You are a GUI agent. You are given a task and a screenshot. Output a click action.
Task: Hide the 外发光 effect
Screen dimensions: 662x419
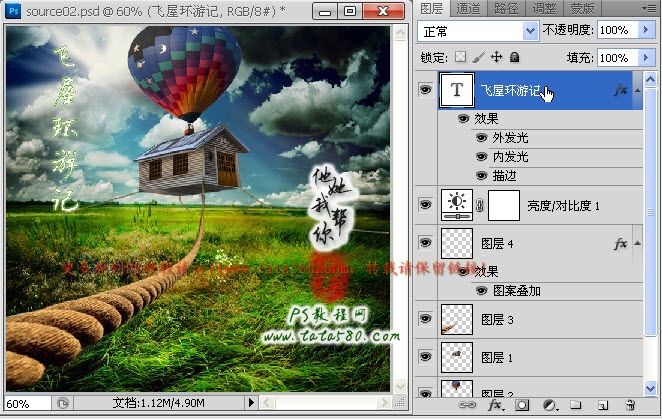481,138
